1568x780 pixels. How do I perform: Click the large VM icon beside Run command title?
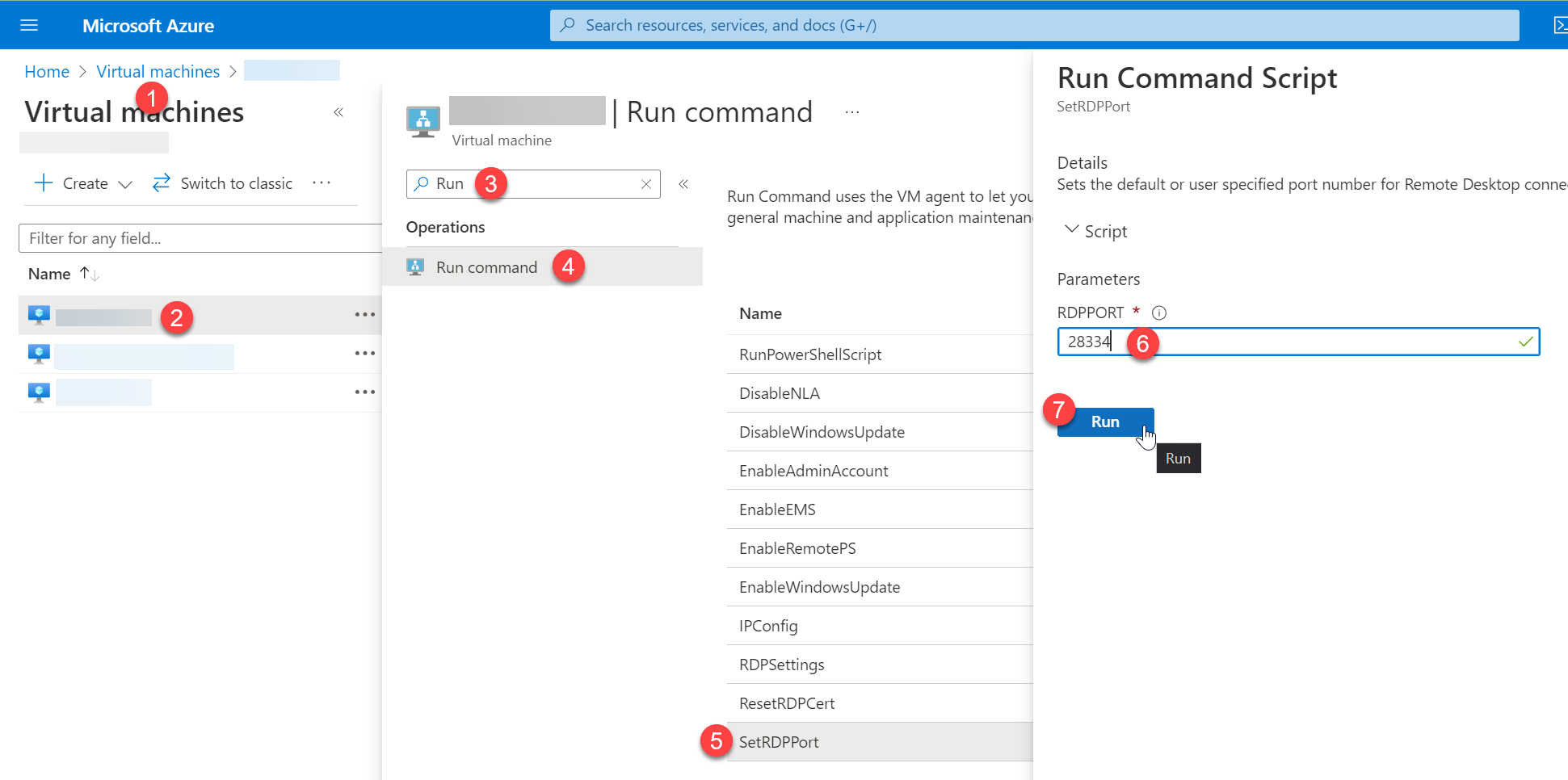tap(423, 122)
